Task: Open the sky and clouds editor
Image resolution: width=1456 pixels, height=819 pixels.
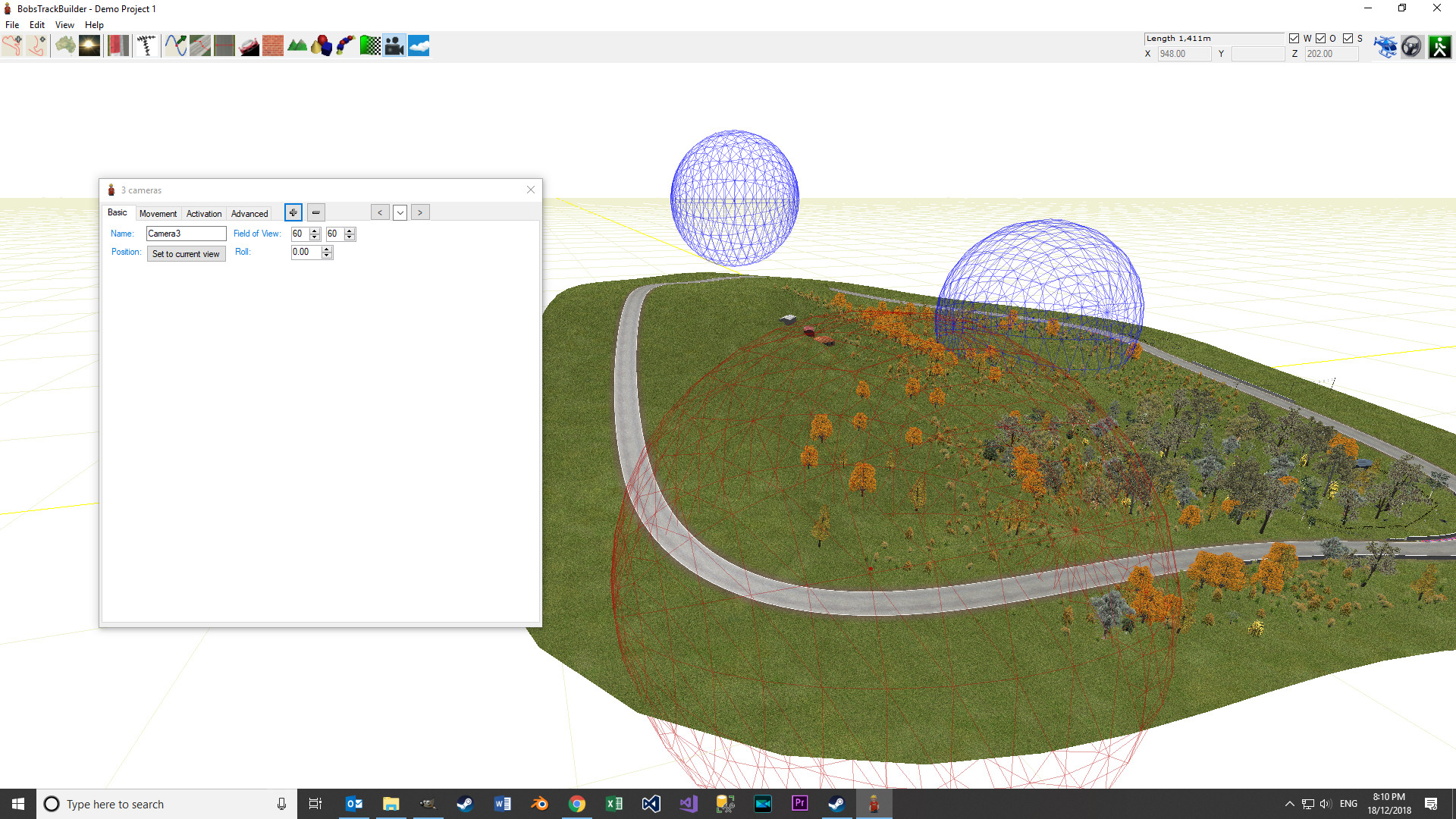Action: 419,45
